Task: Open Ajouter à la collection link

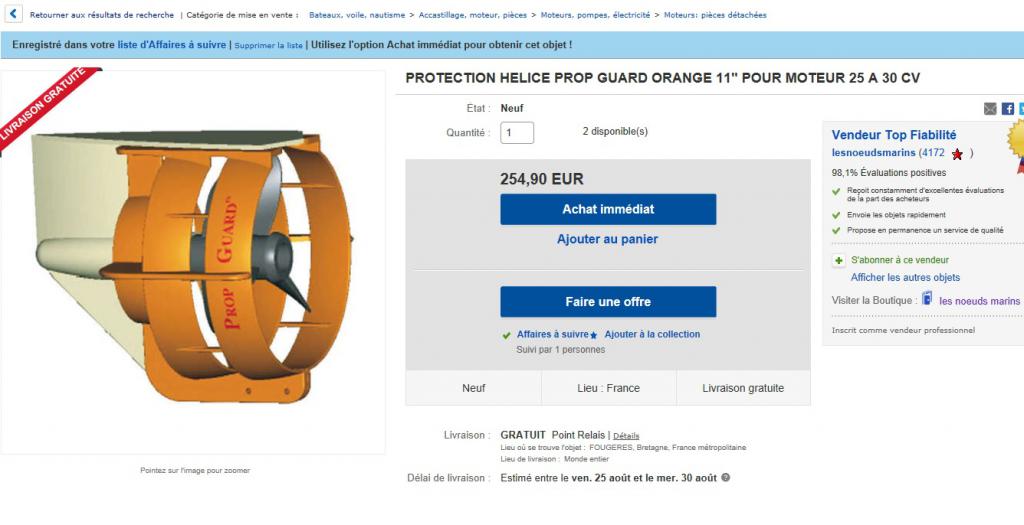Action: pos(652,334)
